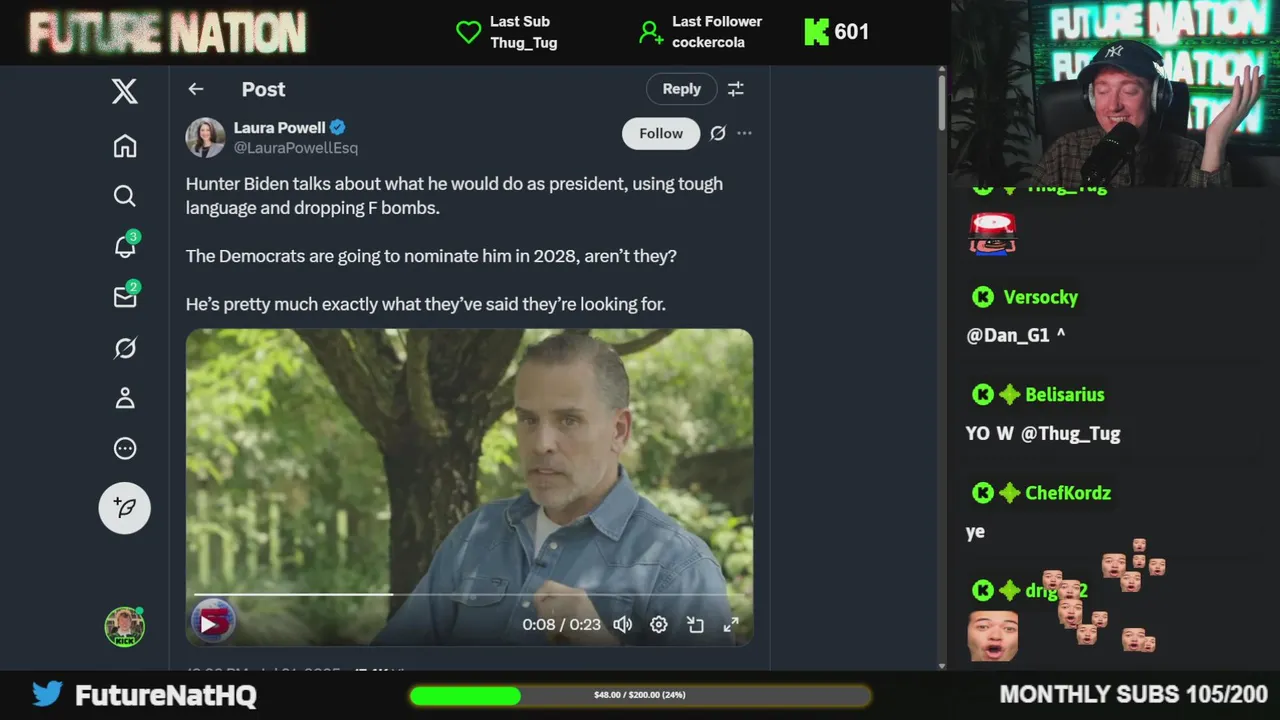The width and height of the screenshot is (1280, 720).
Task: Open reply sort settings icon
Action: tap(736, 89)
